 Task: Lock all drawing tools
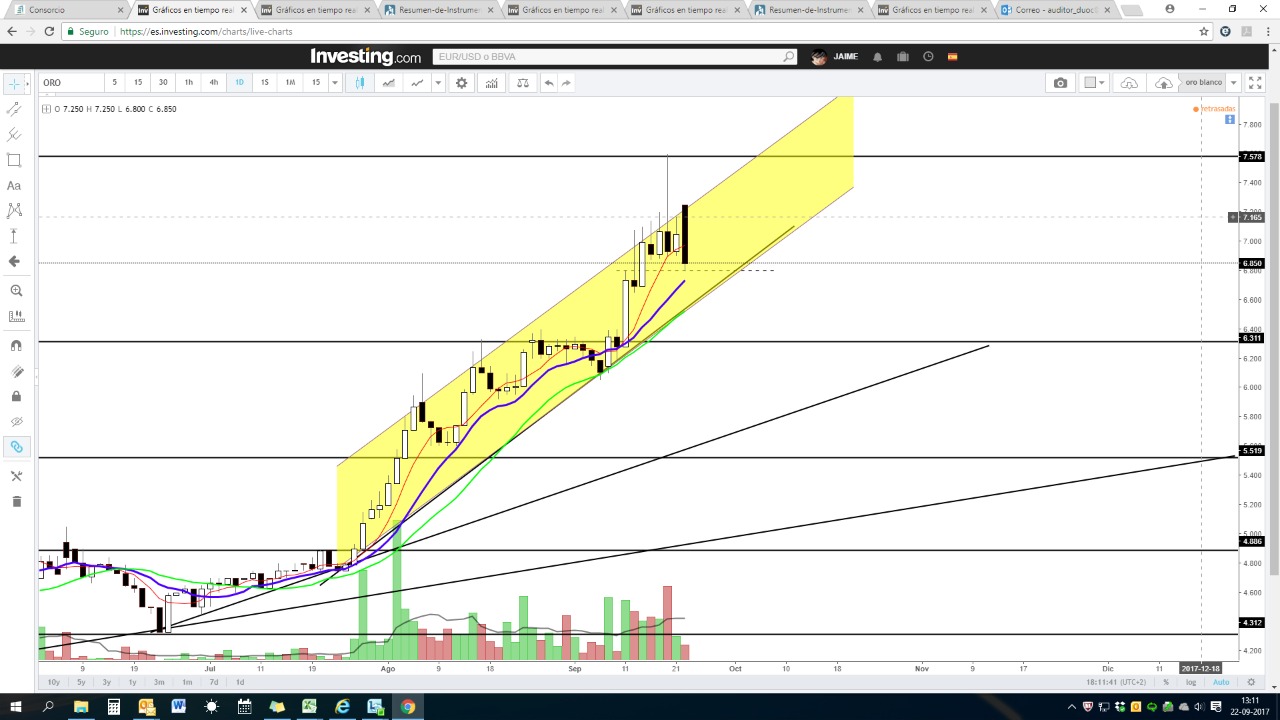click(x=16, y=396)
